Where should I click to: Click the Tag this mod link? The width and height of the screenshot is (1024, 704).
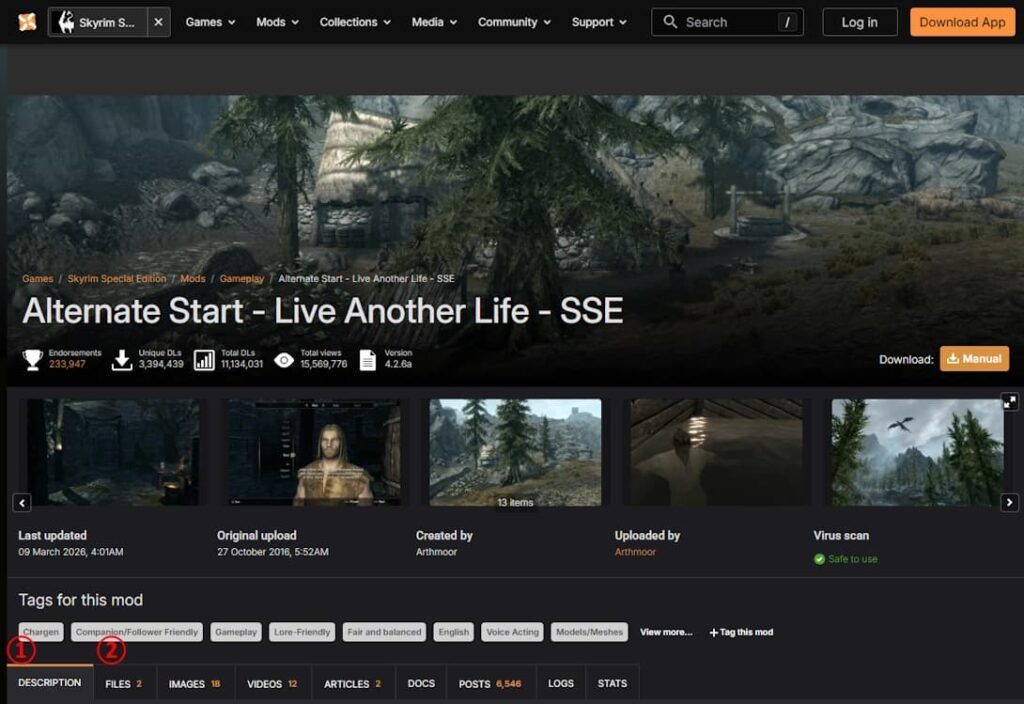point(741,632)
